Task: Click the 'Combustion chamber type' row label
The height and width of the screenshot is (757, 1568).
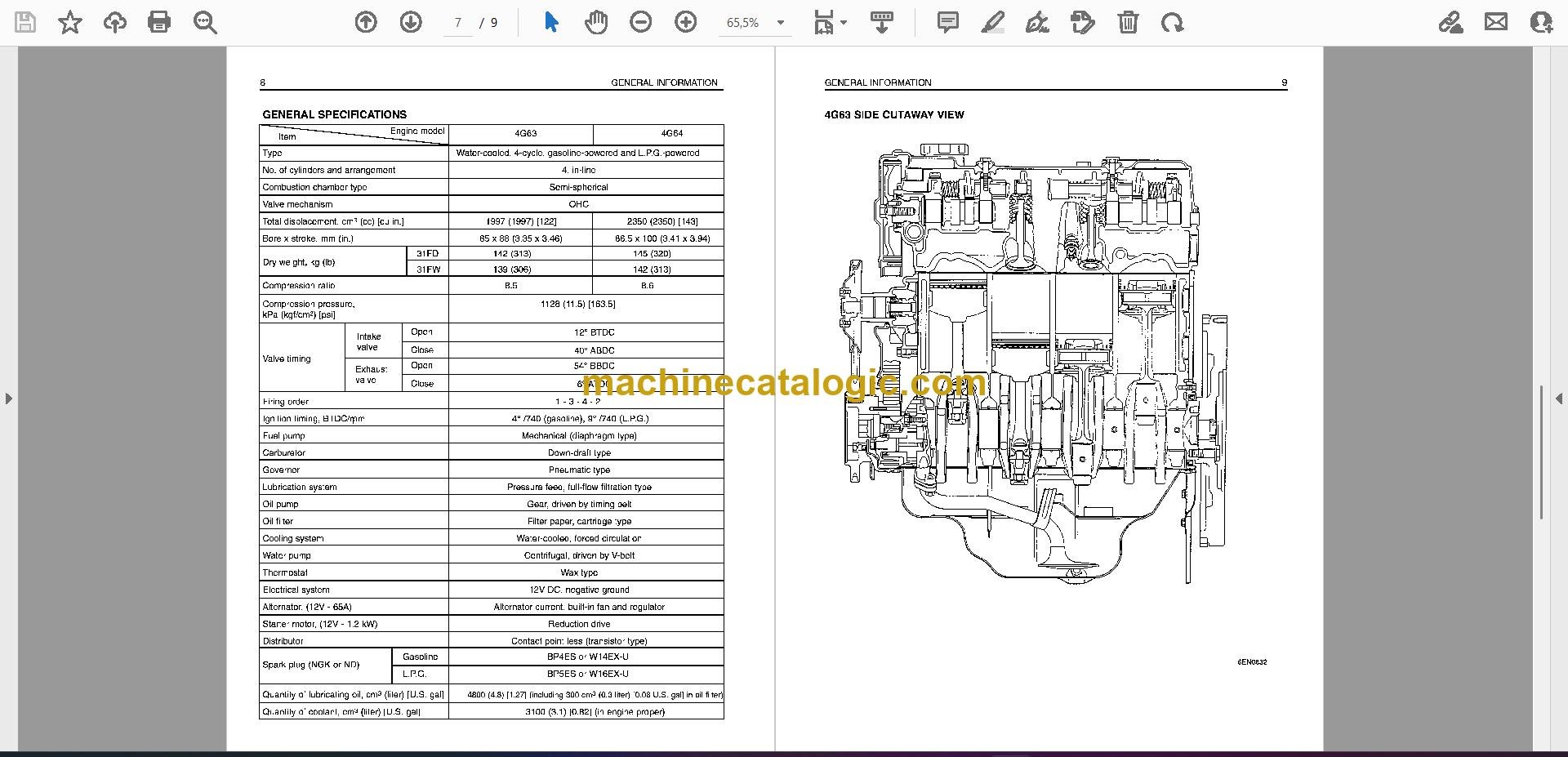Action: [314, 187]
